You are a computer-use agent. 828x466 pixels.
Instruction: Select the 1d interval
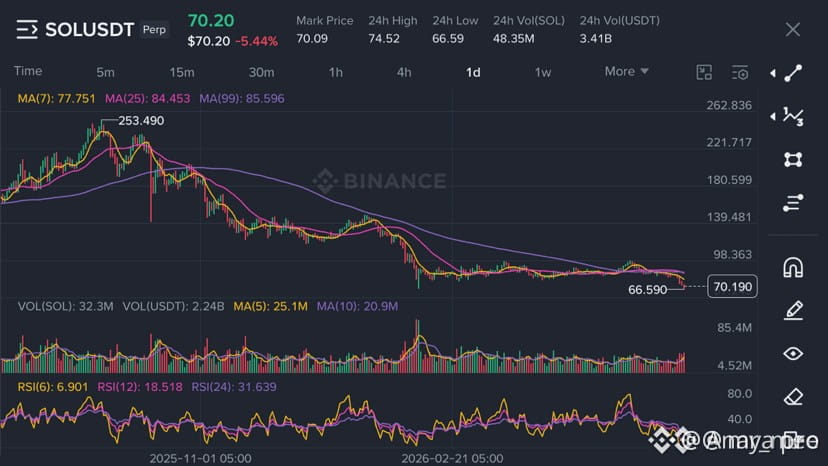(x=473, y=72)
